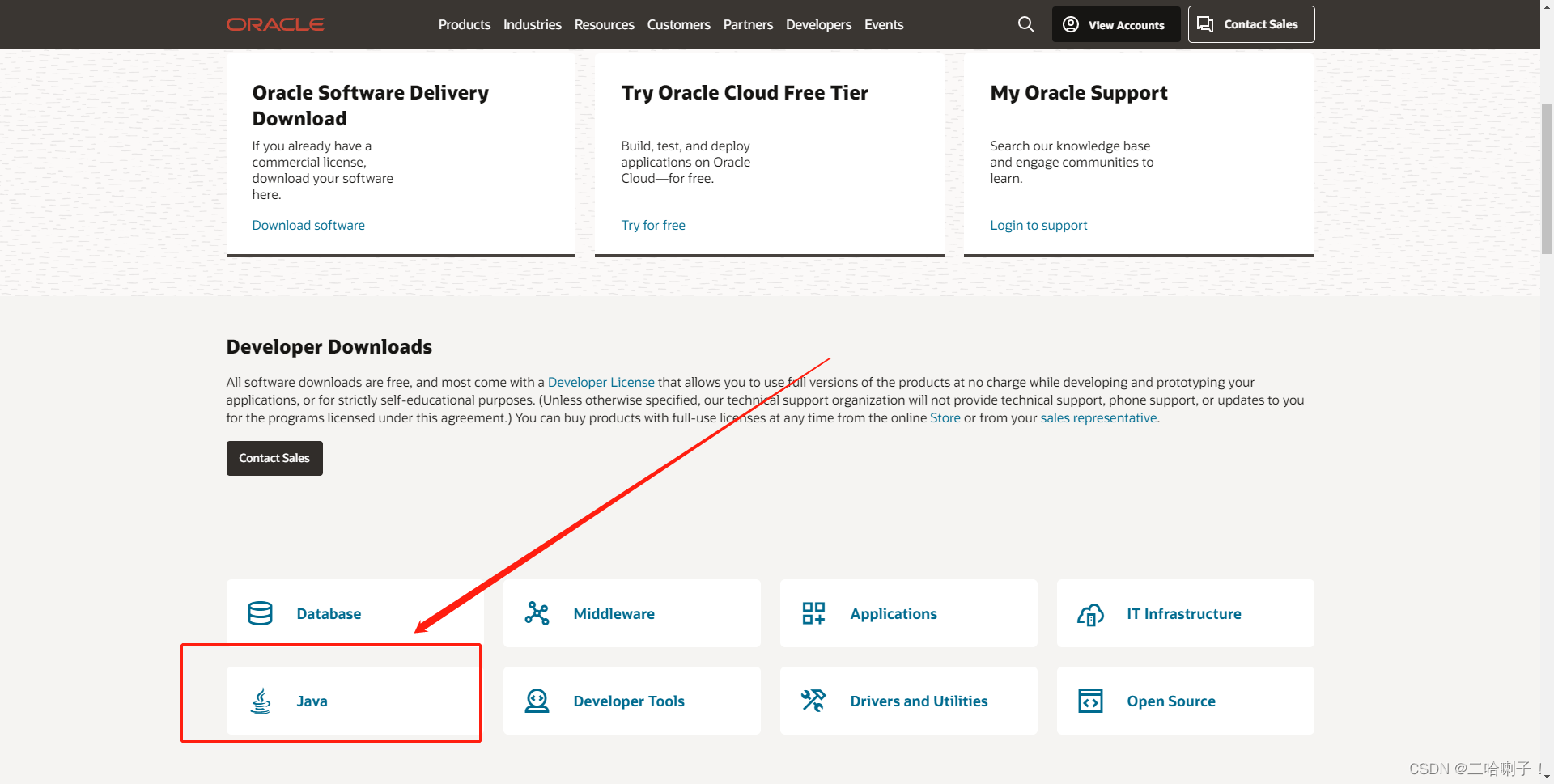
Task: Open the sales representative link
Action: pos(1098,417)
